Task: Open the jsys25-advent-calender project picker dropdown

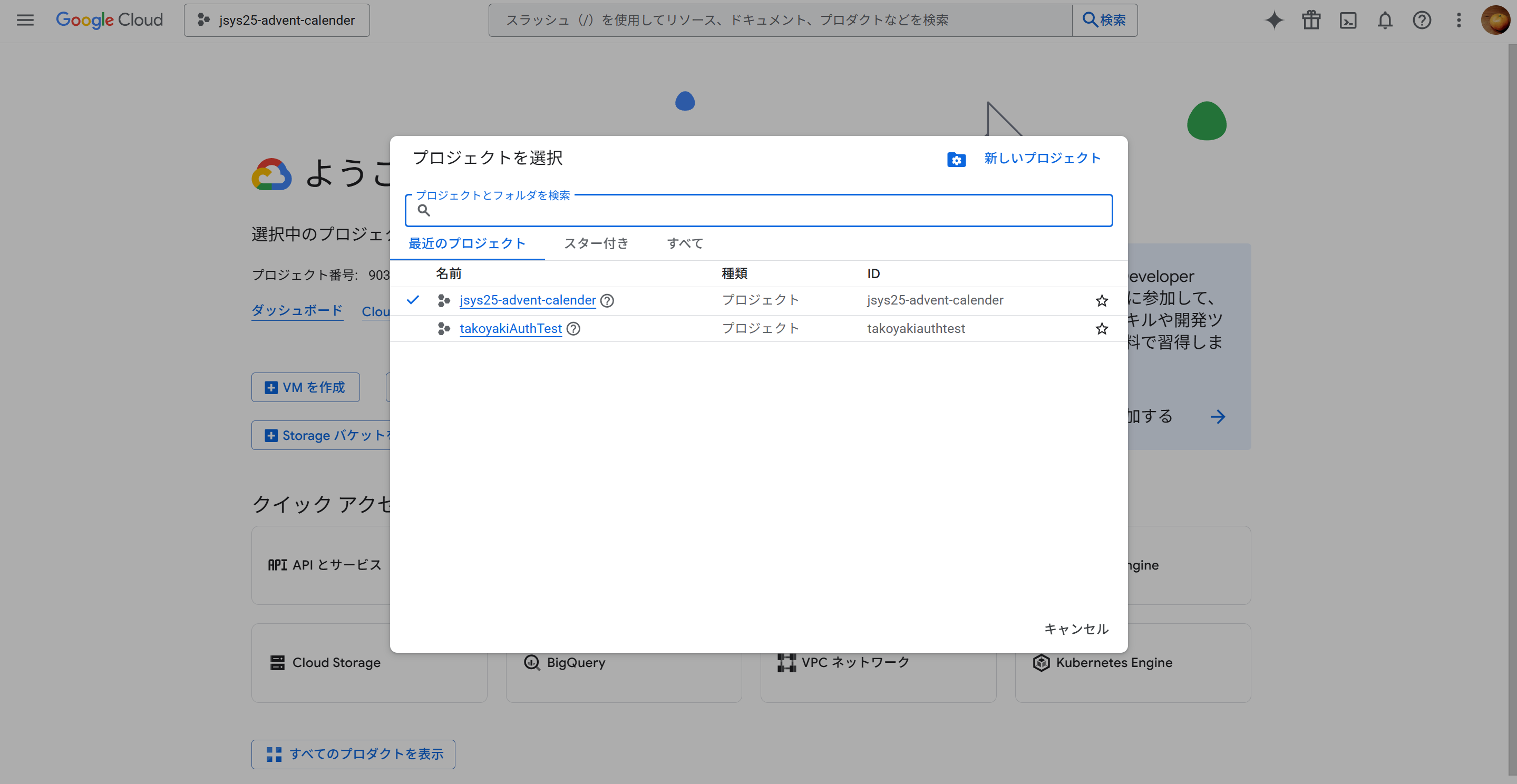Action: (x=277, y=20)
